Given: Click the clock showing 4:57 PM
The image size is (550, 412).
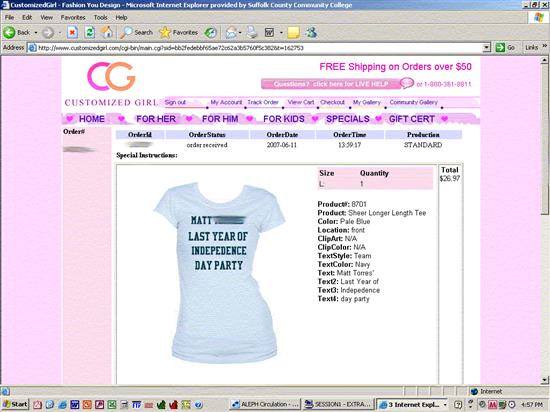Looking at the screenshot, I should [533, 405].
